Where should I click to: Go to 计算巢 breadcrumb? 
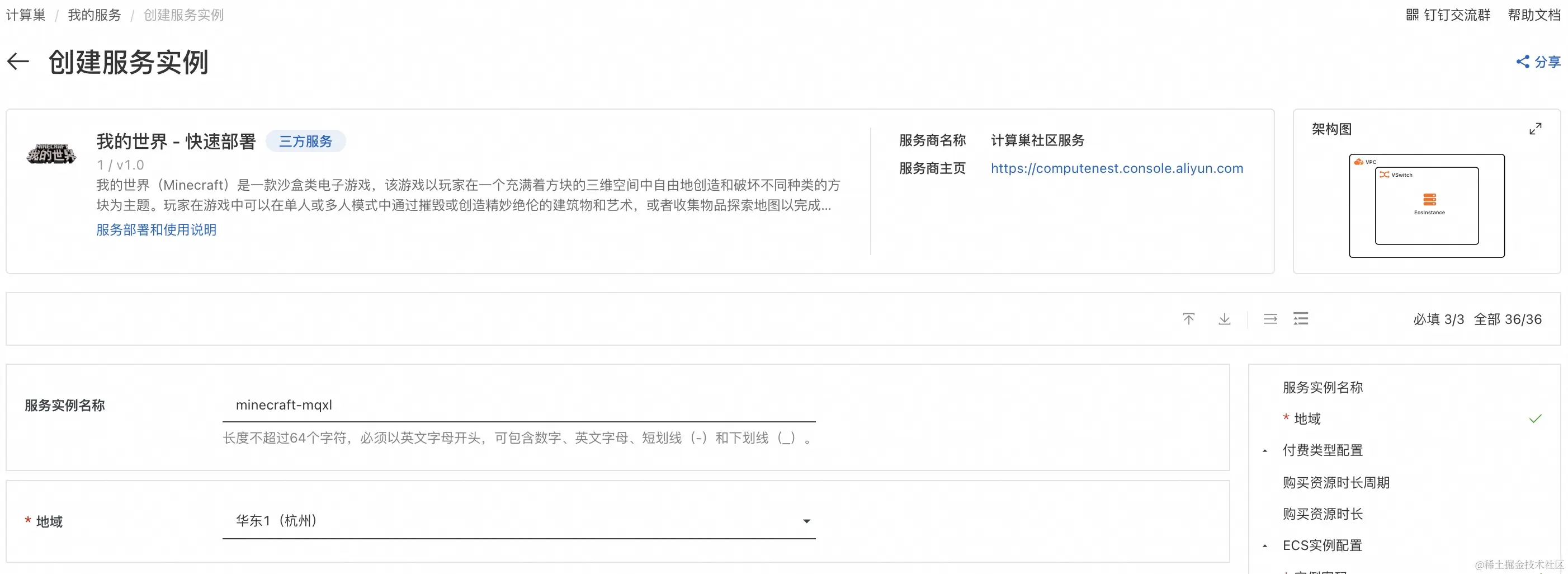pos(26,15)
